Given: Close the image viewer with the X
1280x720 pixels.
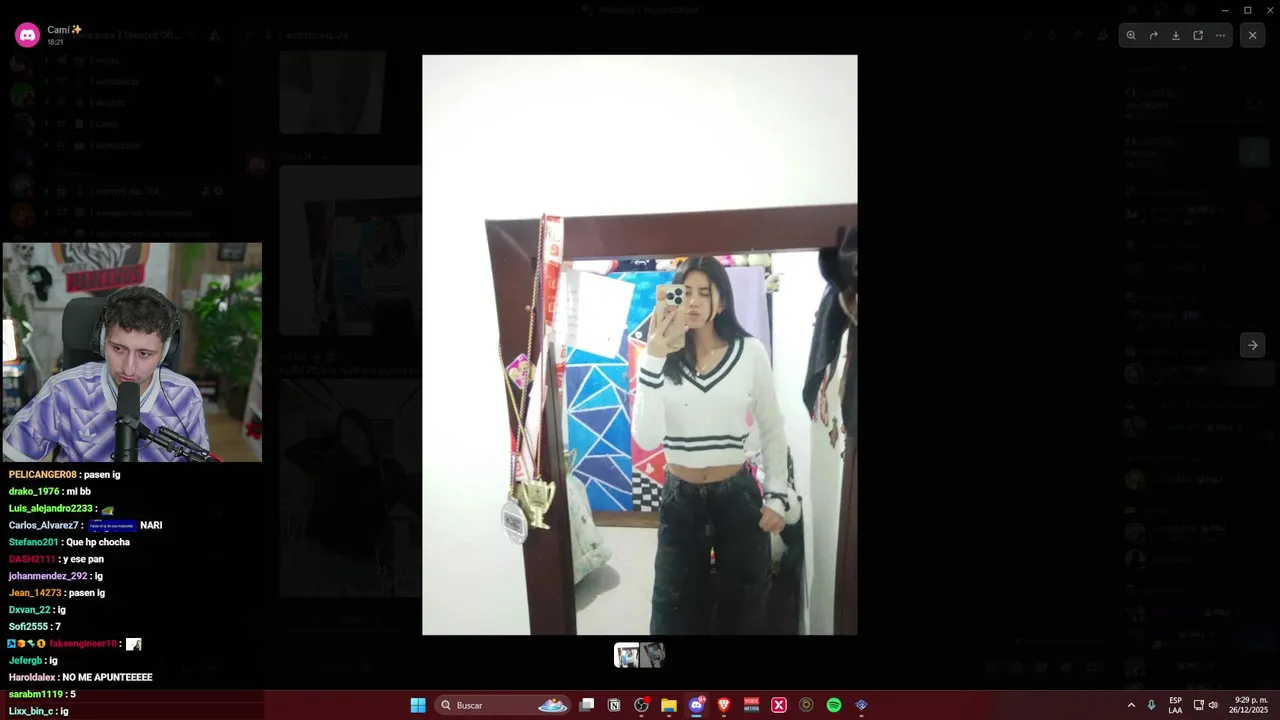Looking at the screenshot, I should point(1252,35).
